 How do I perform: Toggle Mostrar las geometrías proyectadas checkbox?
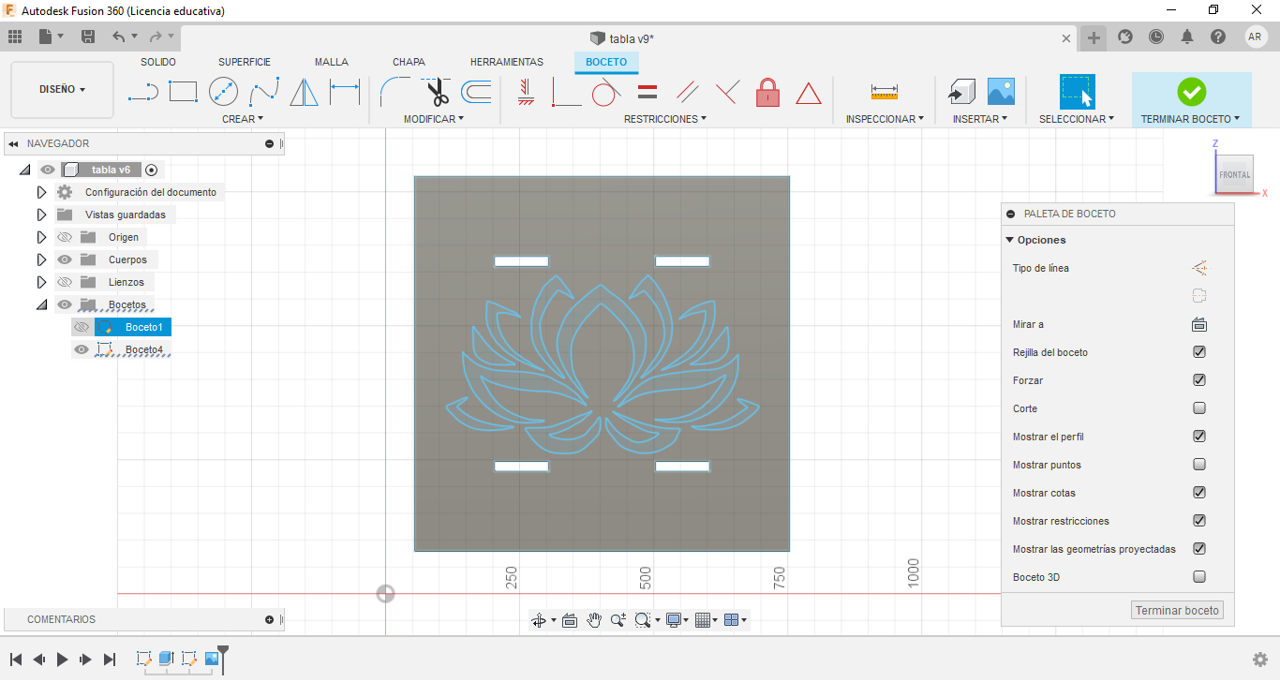(x=1199, y=548)
